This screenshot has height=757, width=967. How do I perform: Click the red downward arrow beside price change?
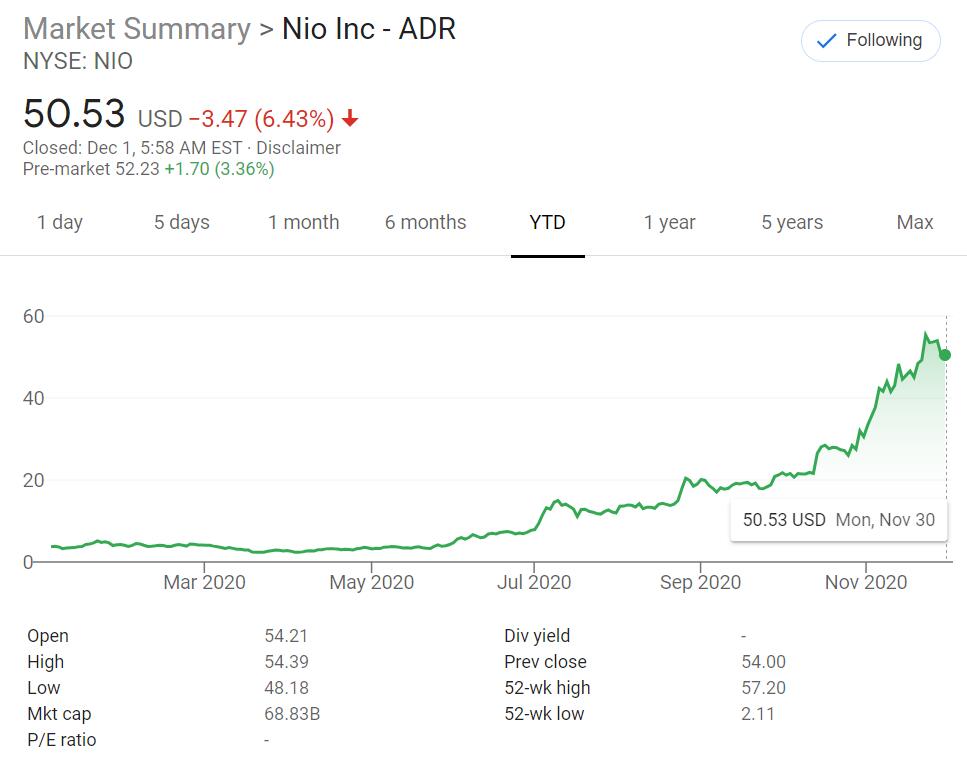click(349, 118)
